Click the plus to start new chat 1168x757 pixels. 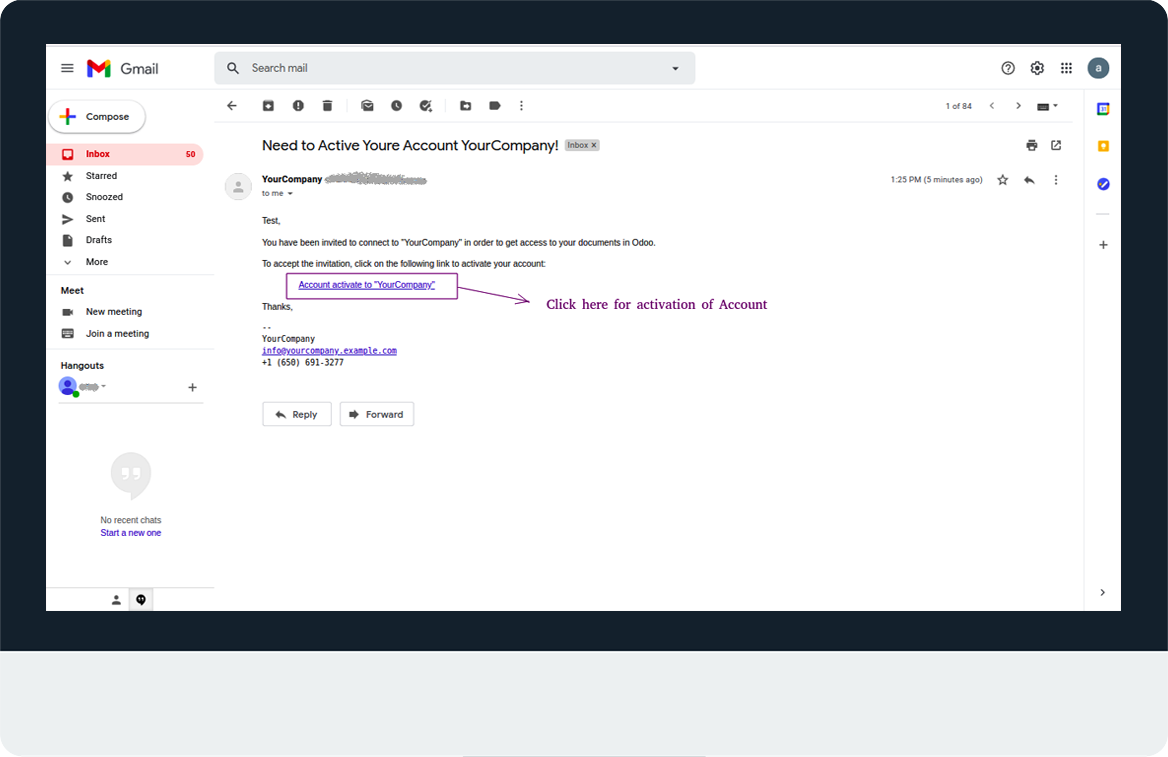(x=192, y=387)
